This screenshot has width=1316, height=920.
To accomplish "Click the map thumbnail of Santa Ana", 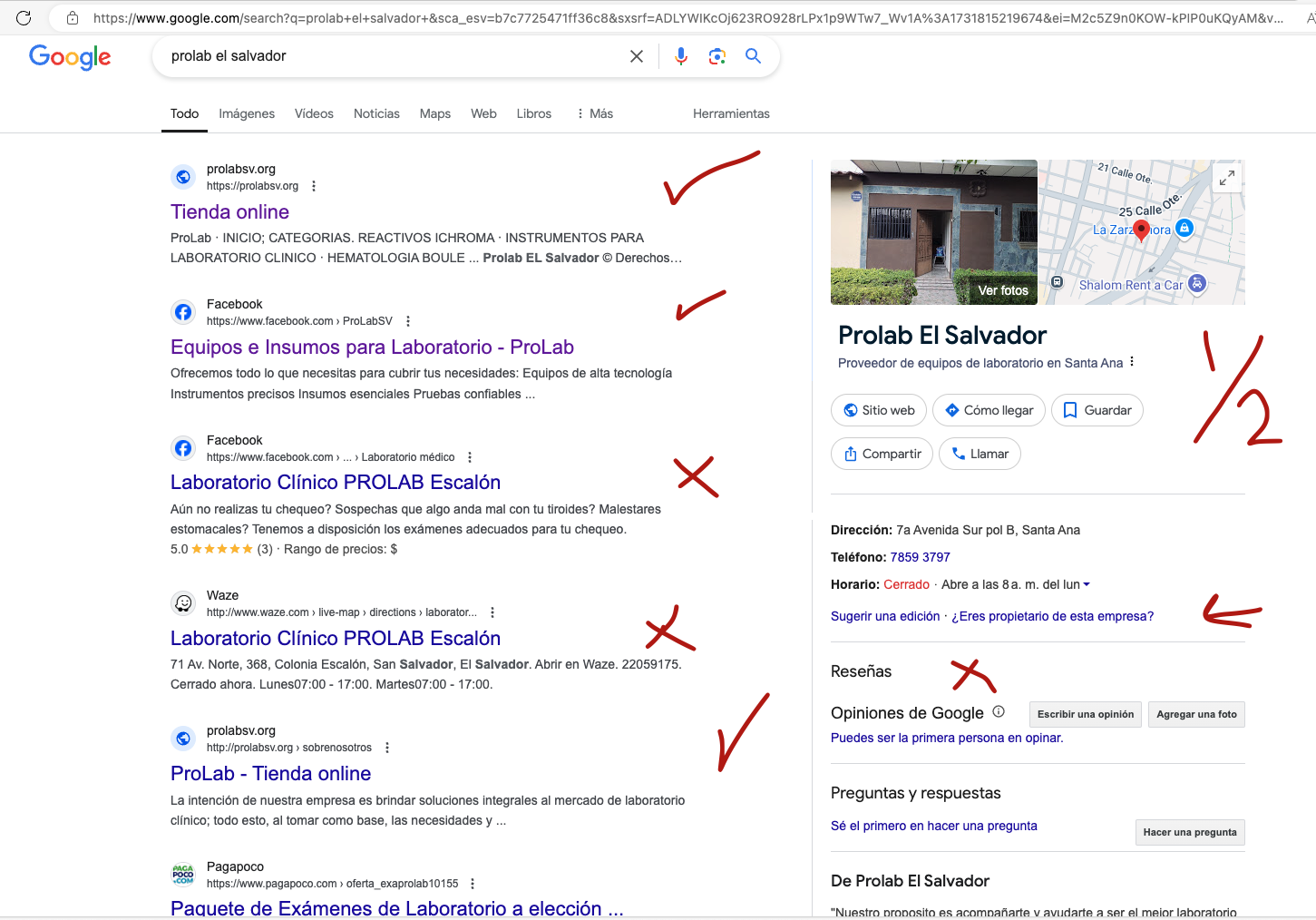I will coord(1141,232).
